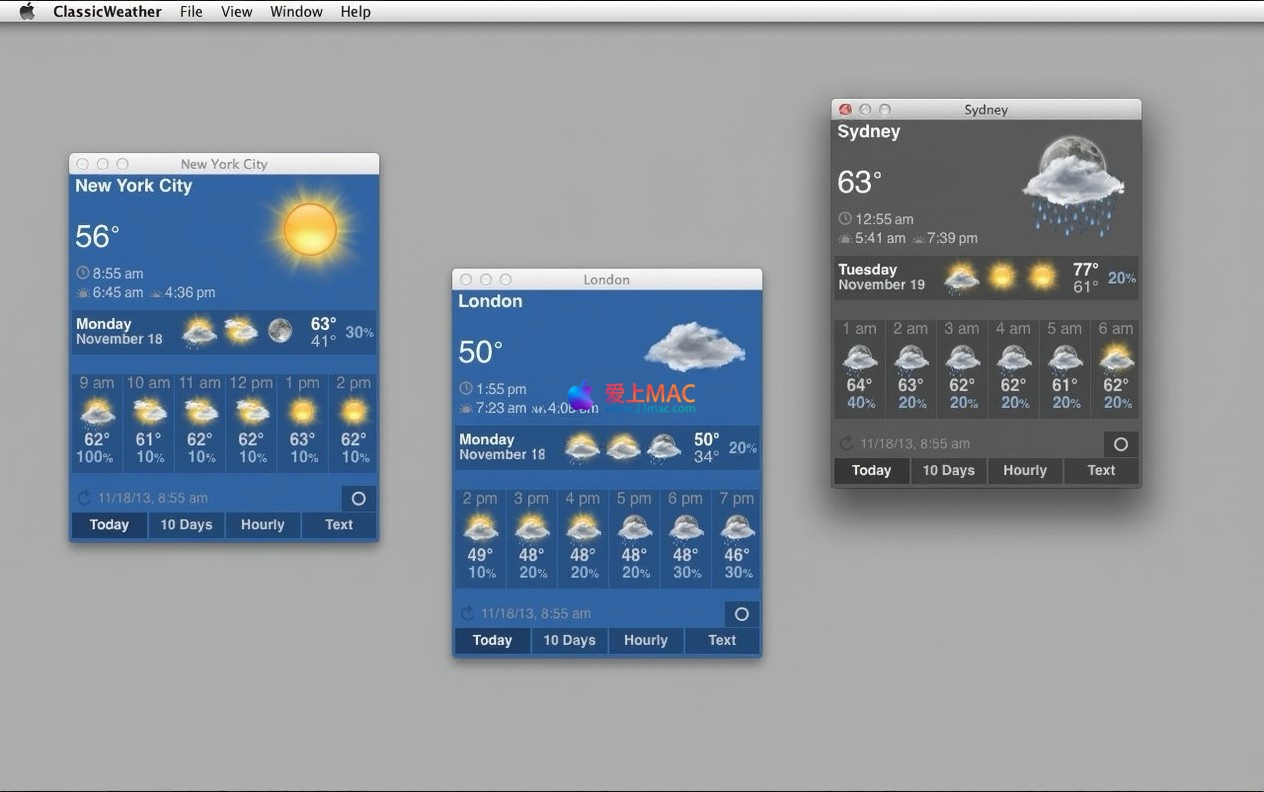The height and width of the screenshot is (792, 1264).
Task: Click the large cloud icon in London window
Action: (694, 346)
